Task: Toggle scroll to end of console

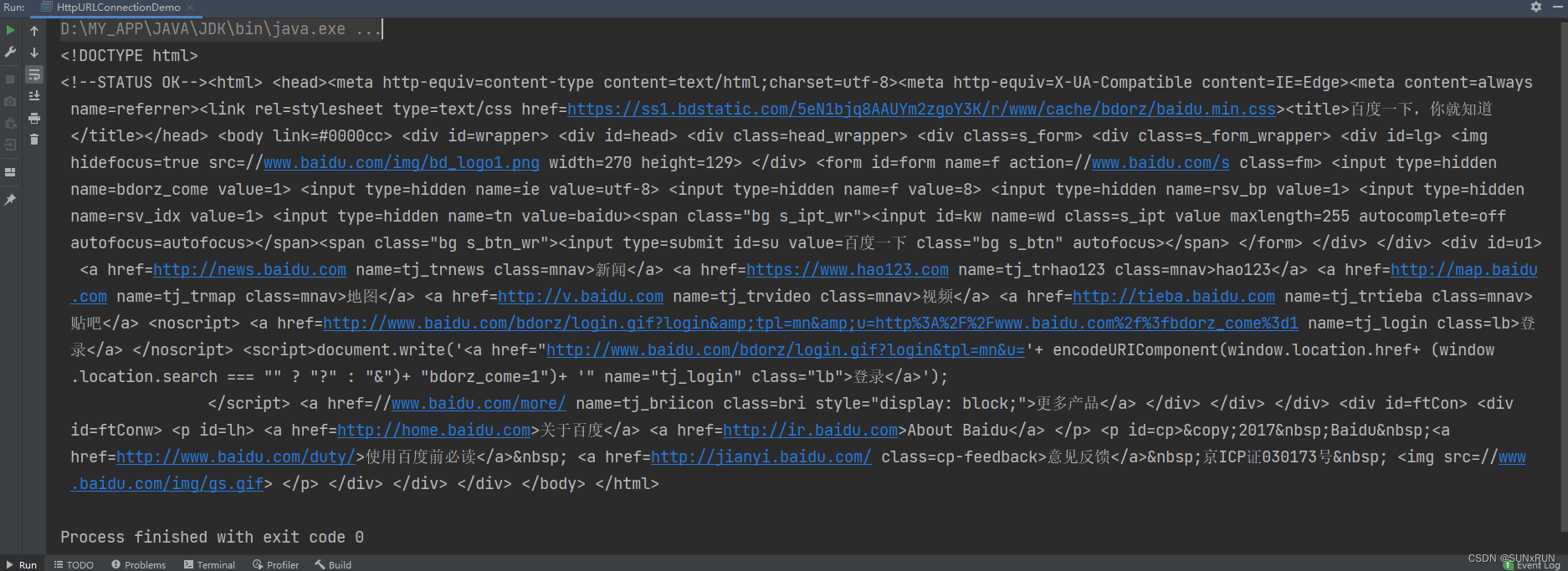Action: [x=34, y=96]
